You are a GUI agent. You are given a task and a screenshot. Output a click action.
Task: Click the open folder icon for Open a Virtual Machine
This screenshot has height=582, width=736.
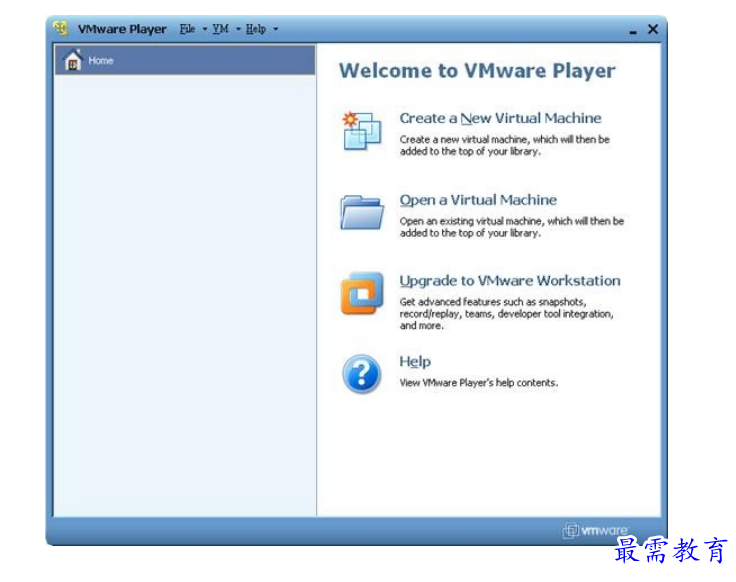click(x=362, y=213)
